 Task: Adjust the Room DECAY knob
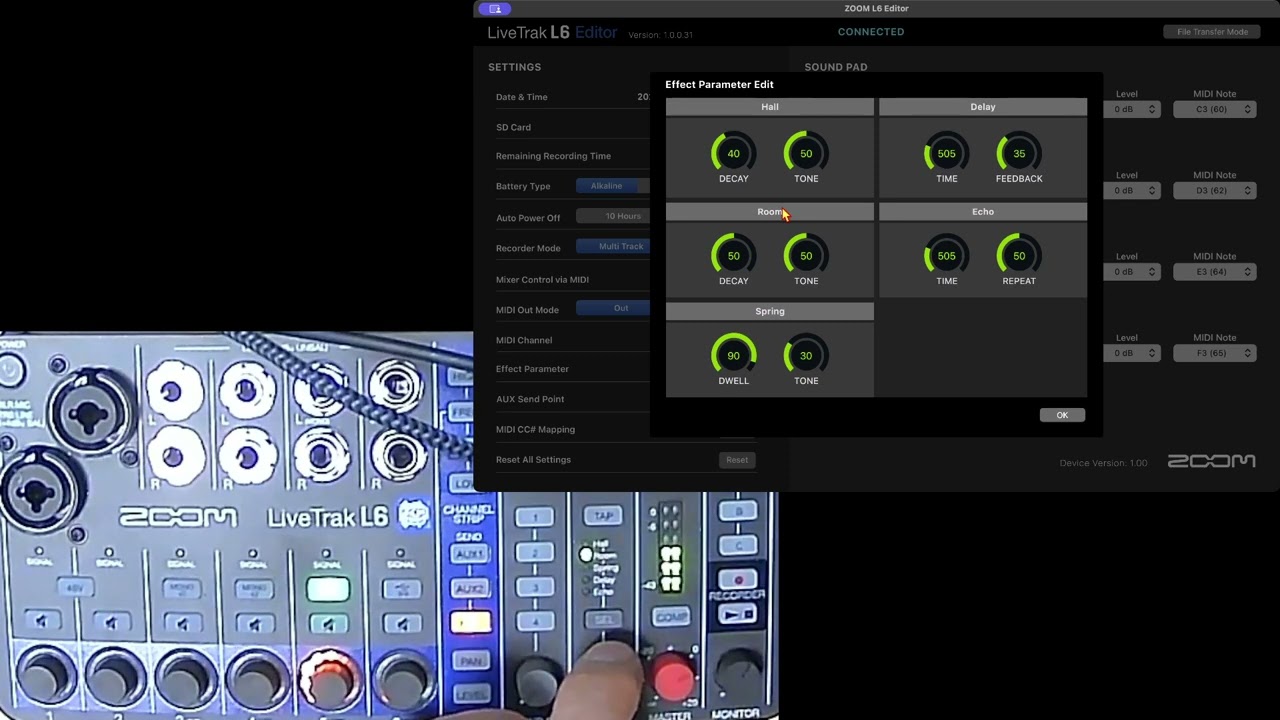(x=733, y=256)
